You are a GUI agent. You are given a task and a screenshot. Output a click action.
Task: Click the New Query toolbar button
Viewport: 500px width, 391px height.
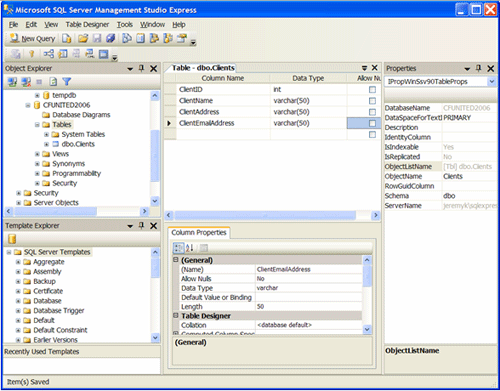[32, 39]
